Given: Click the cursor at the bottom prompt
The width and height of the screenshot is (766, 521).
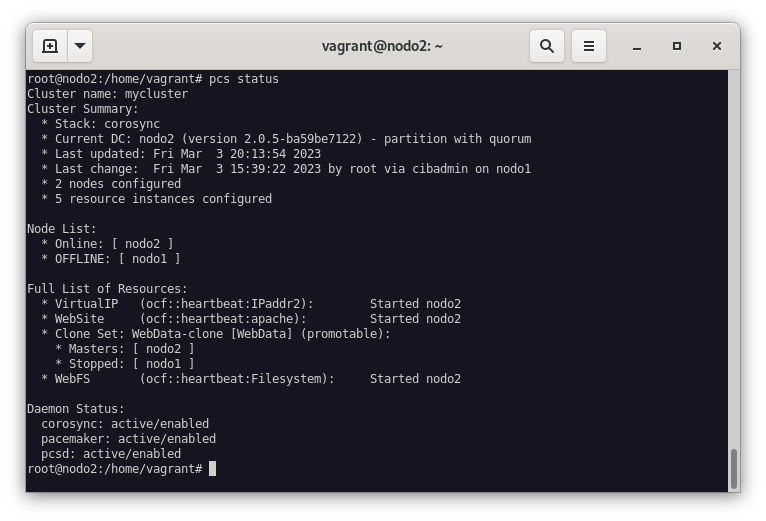Looking at the screenshot, I should pos(212,469).
